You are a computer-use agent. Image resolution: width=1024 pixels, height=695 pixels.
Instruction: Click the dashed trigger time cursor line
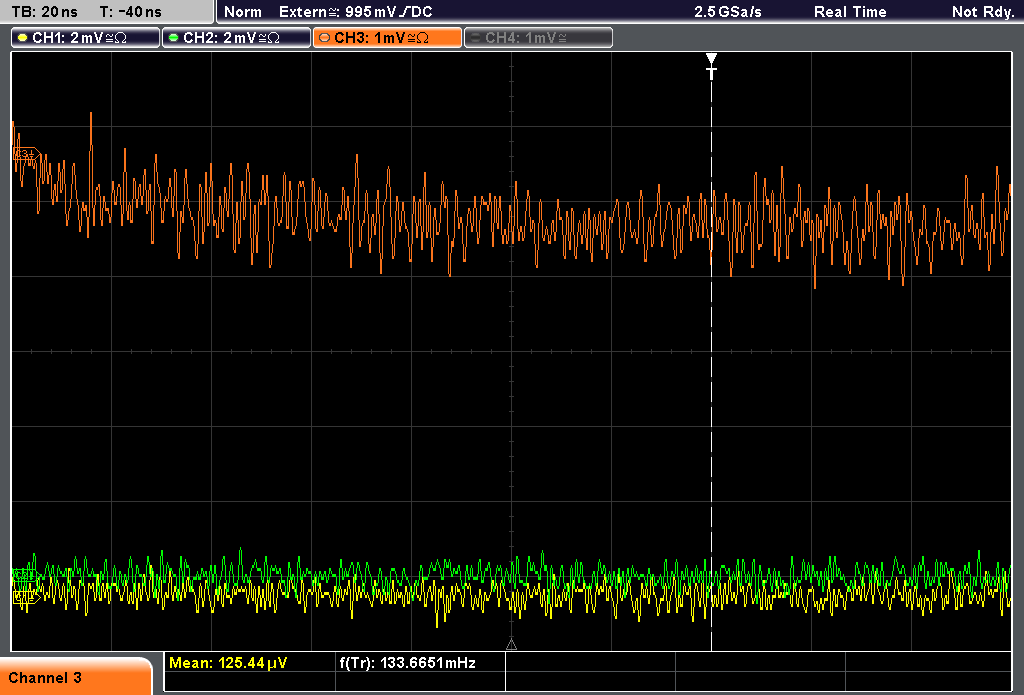tap(711, 366)
